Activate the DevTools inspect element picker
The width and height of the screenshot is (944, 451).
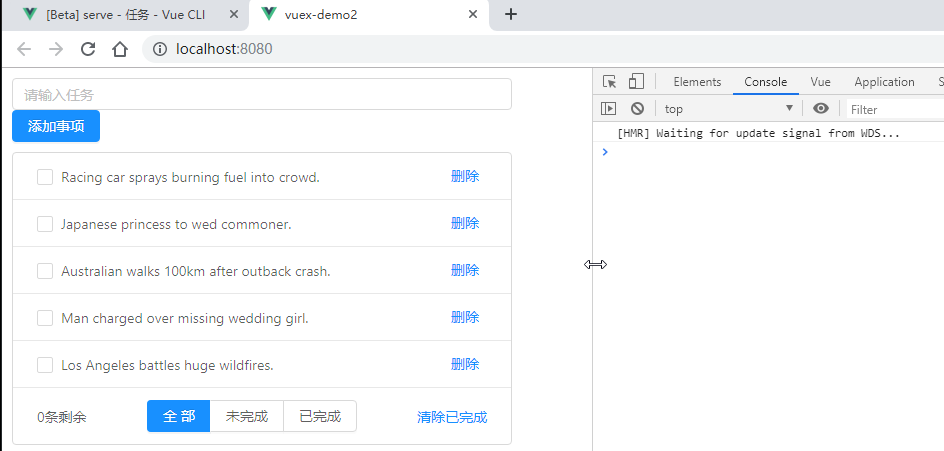[609, 82]
